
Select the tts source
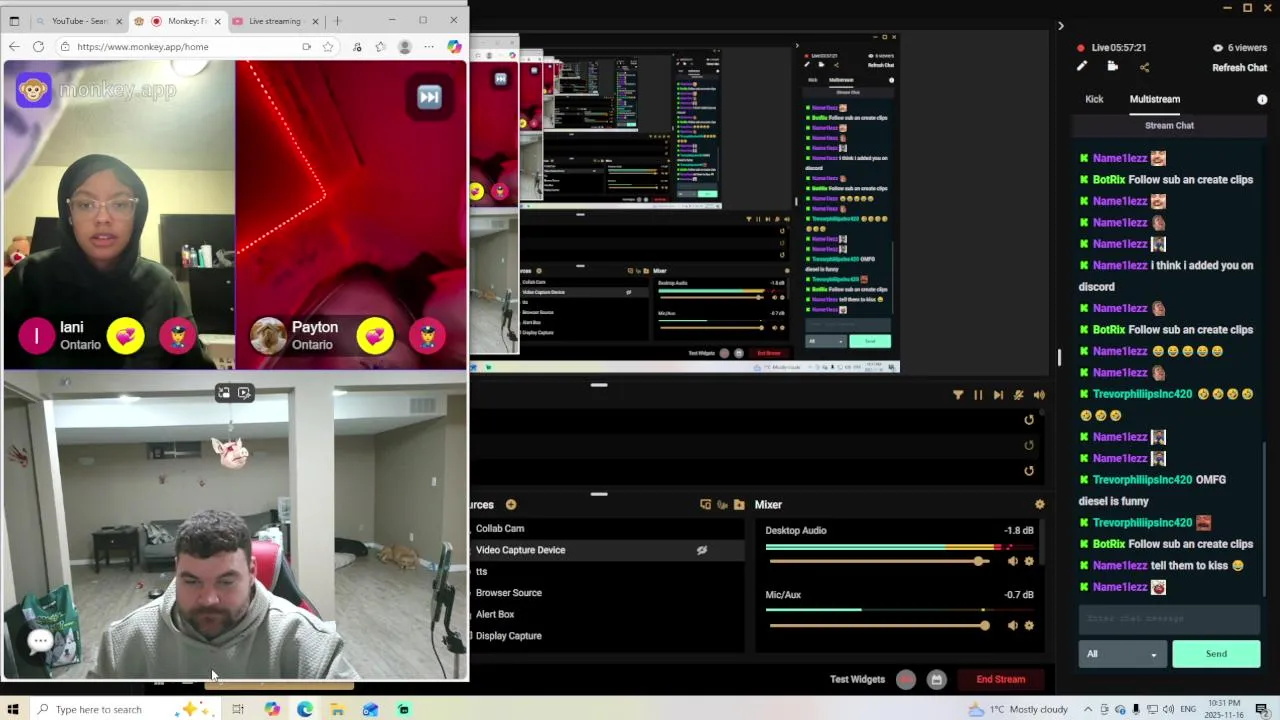pos(482,571)
